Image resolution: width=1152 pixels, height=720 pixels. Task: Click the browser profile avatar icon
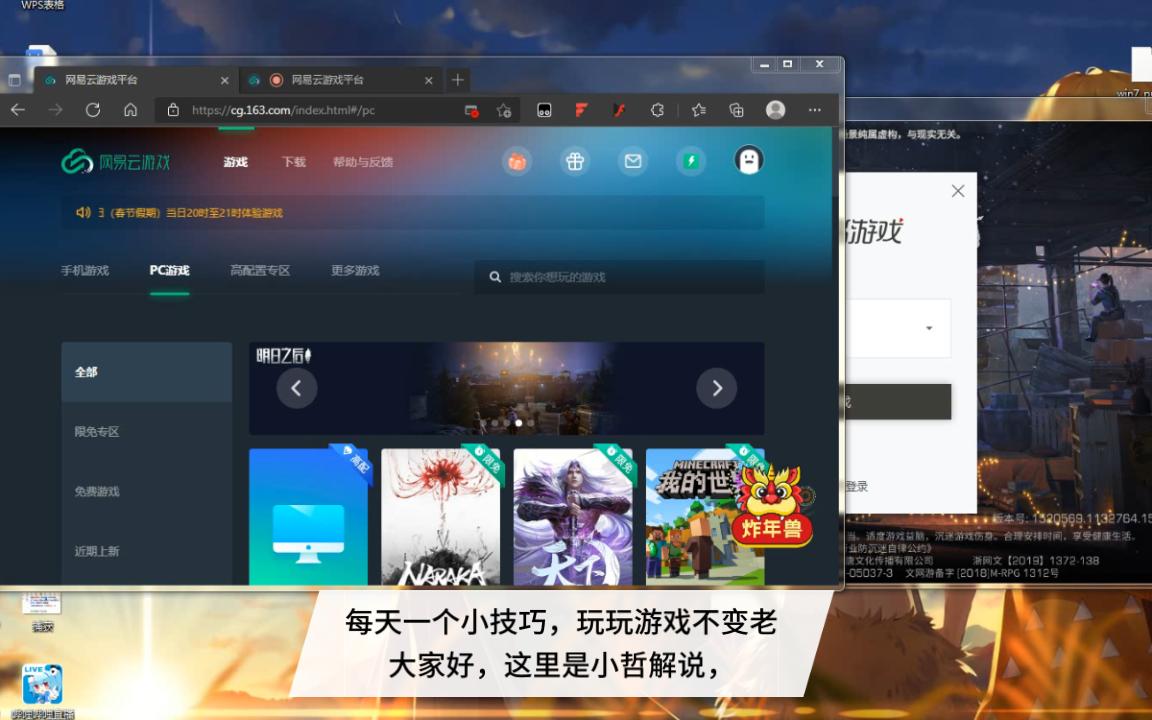point(775,110)
